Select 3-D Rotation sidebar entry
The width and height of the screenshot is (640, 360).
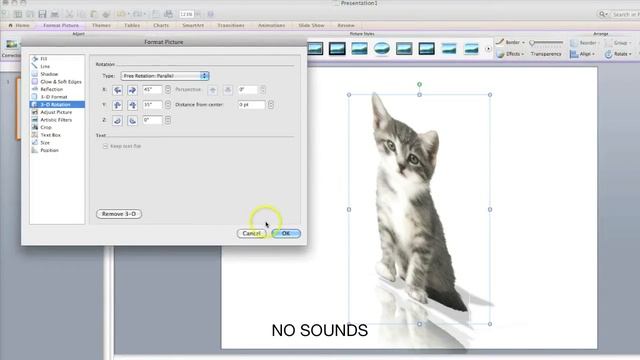pos(57,104)
